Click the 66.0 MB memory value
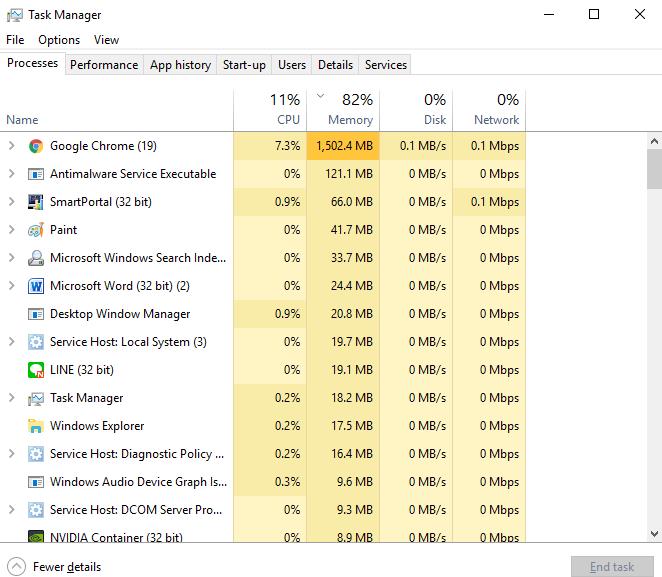 pos(352,202)
